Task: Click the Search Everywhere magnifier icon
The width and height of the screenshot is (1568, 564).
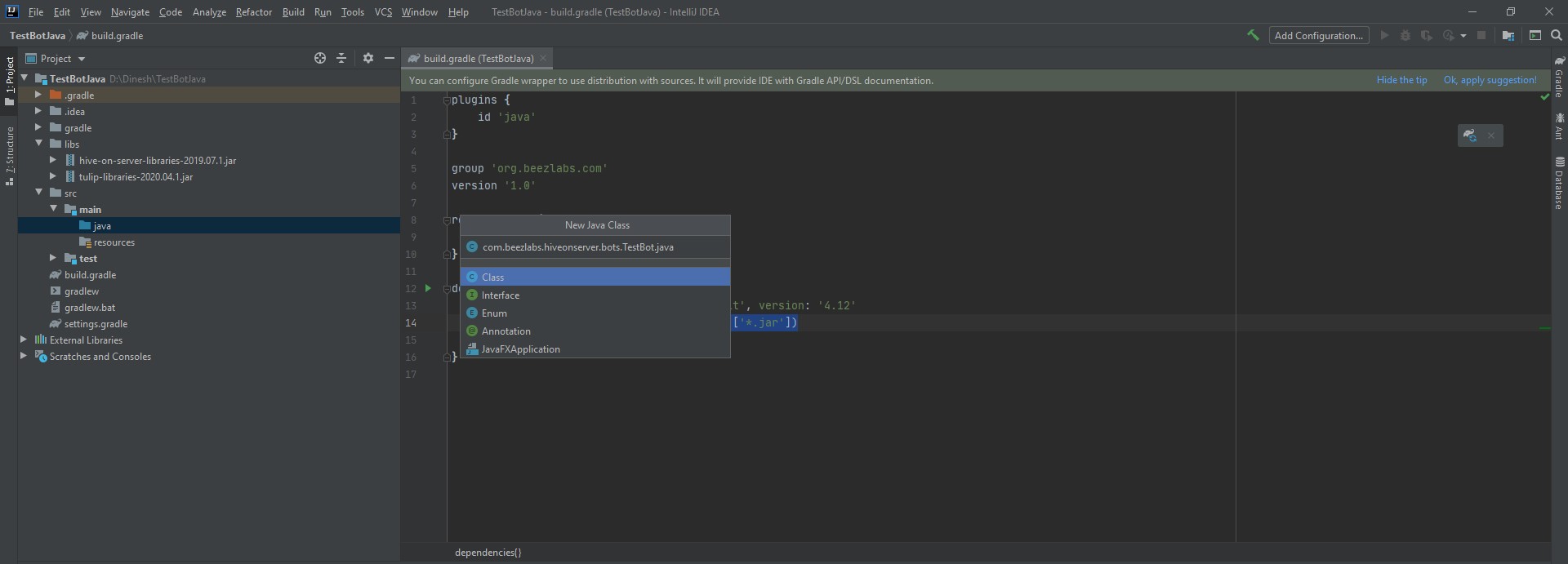Action: click(1557, 35)
